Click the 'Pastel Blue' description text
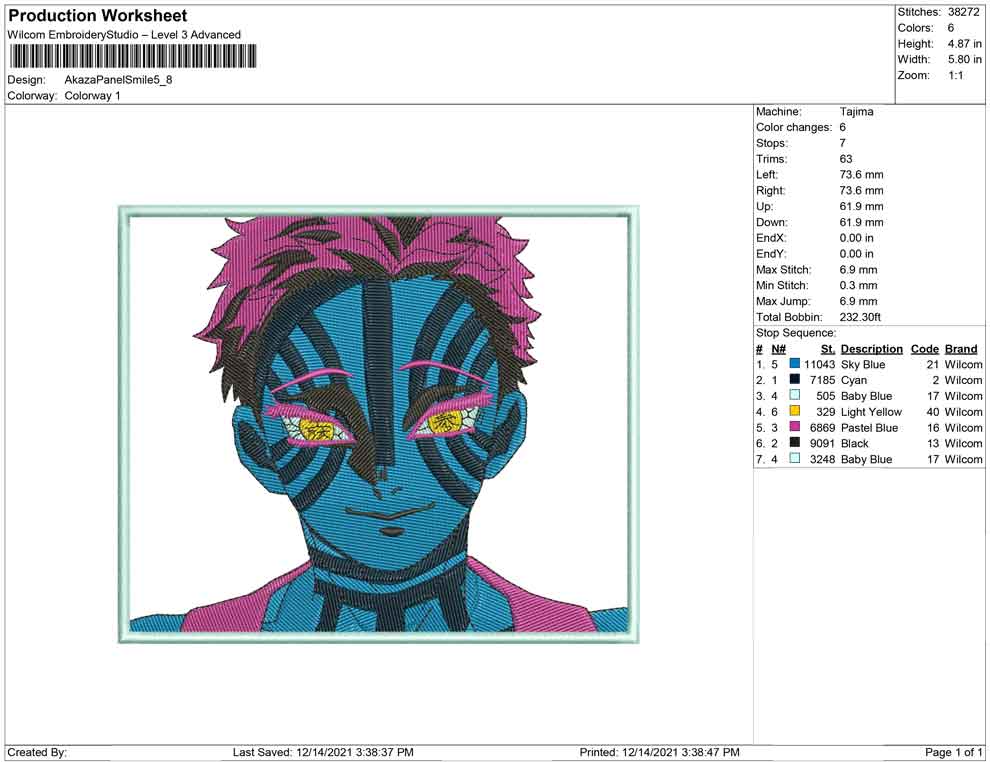This screenshot has height=762, width=990. coord(869,427)
